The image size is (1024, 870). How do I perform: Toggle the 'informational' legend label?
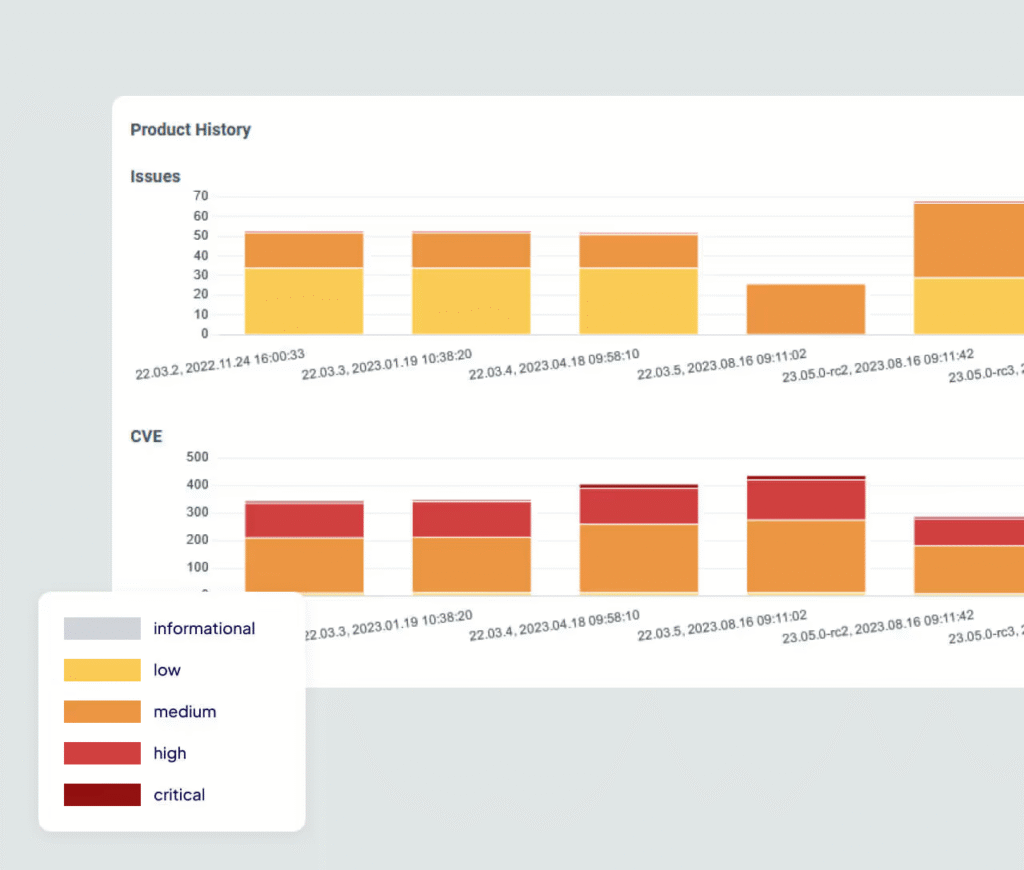[x=204, y=628]
